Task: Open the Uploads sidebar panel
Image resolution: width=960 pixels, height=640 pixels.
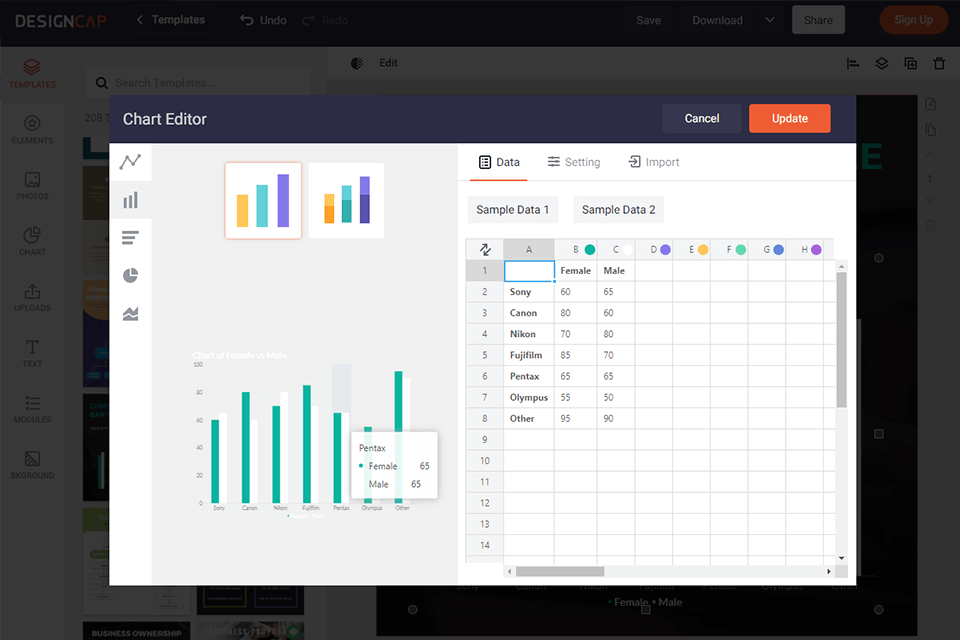Action: [32, 298]
